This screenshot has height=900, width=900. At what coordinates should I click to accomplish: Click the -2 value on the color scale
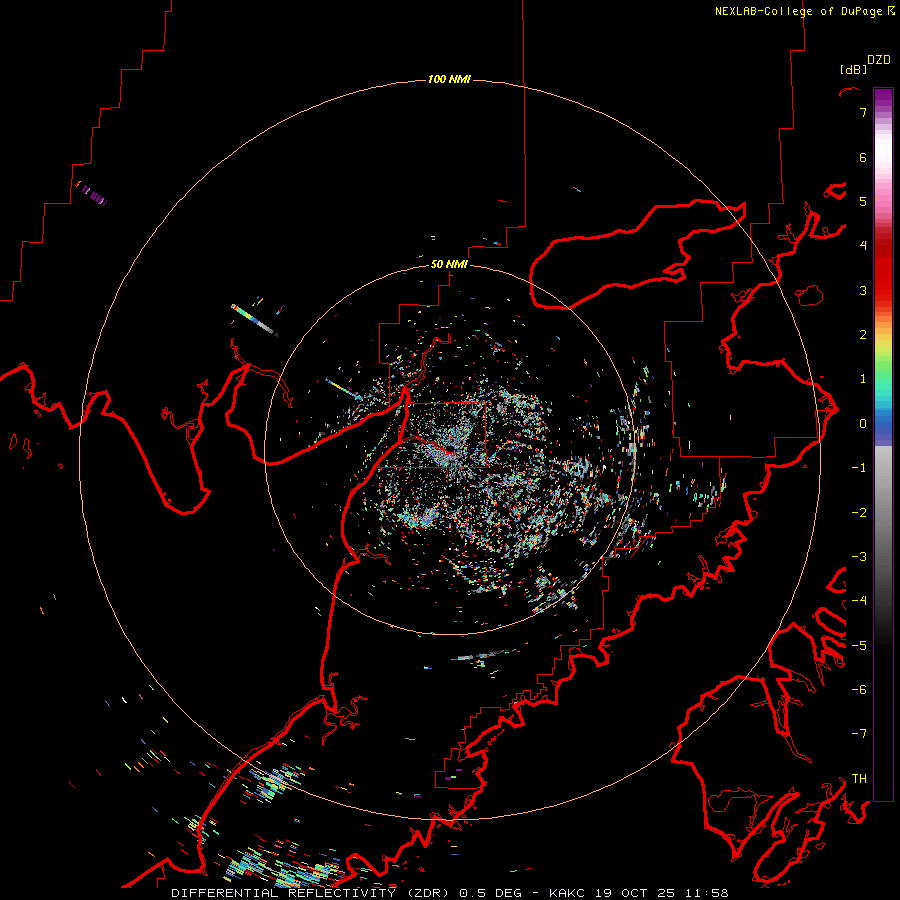859,513
